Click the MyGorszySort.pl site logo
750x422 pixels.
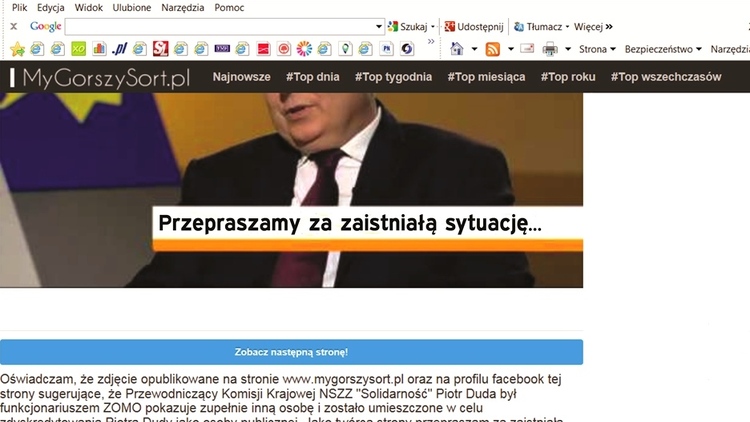(x=100, y=78)
